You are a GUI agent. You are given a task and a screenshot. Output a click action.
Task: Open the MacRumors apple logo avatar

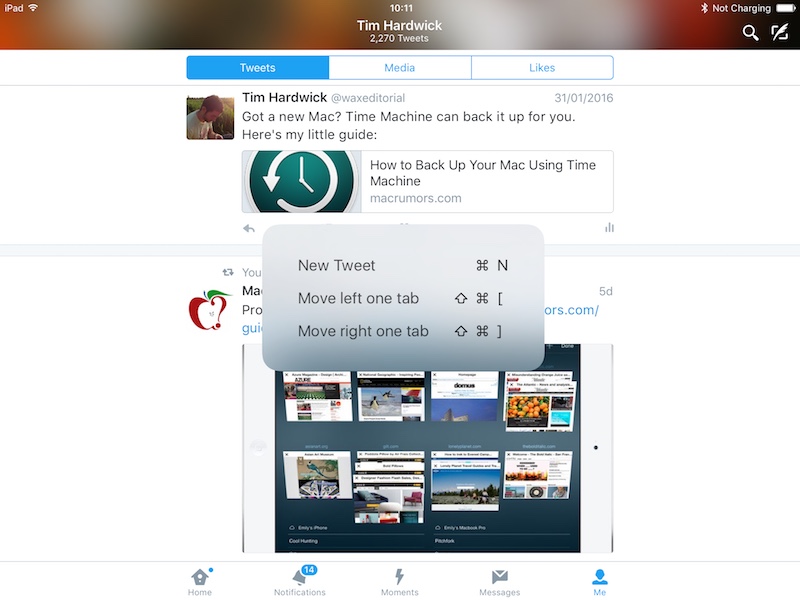tap(210, 310)
